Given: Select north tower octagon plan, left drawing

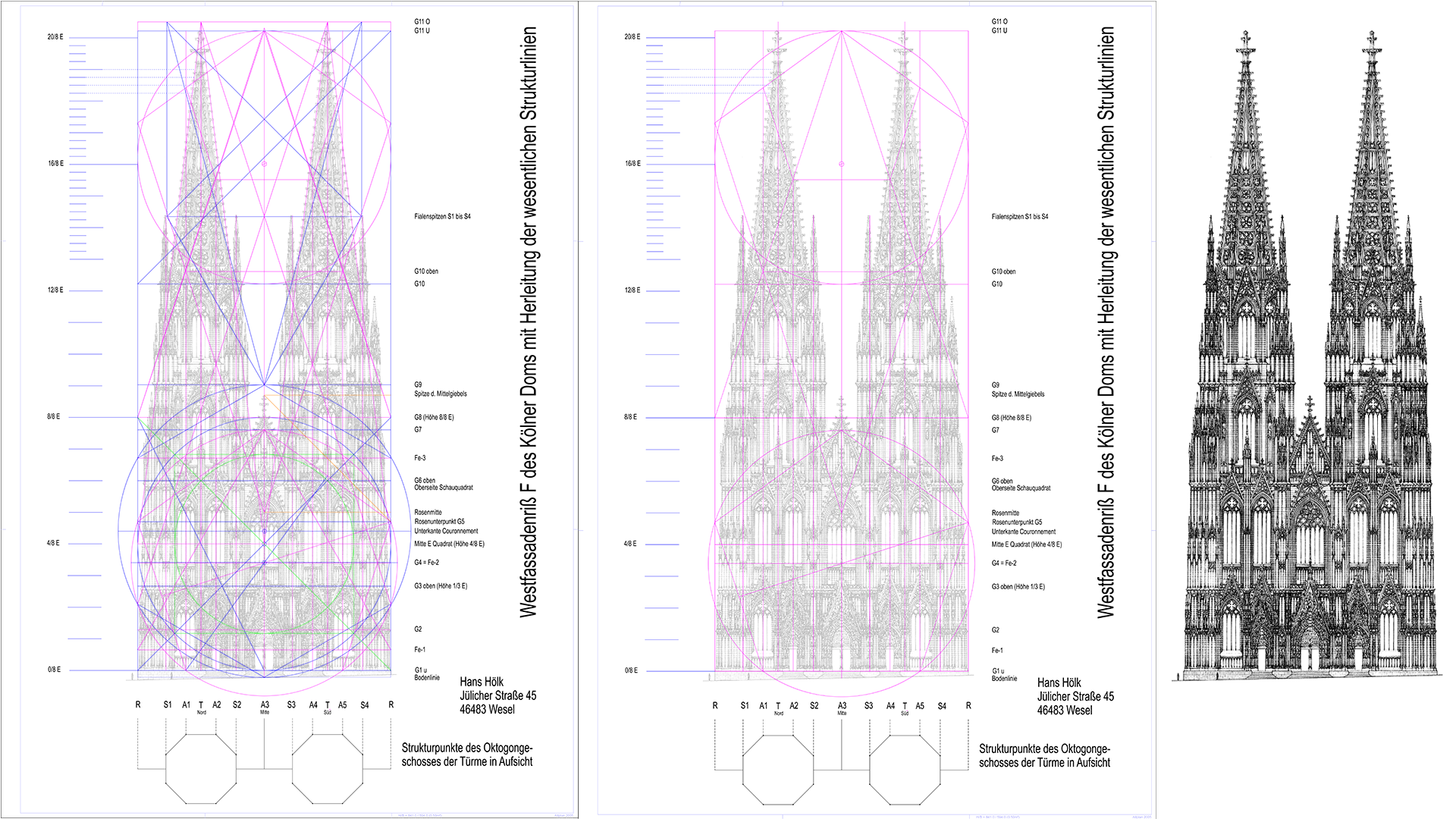Looking at the screenshot, I should (201, 769).
